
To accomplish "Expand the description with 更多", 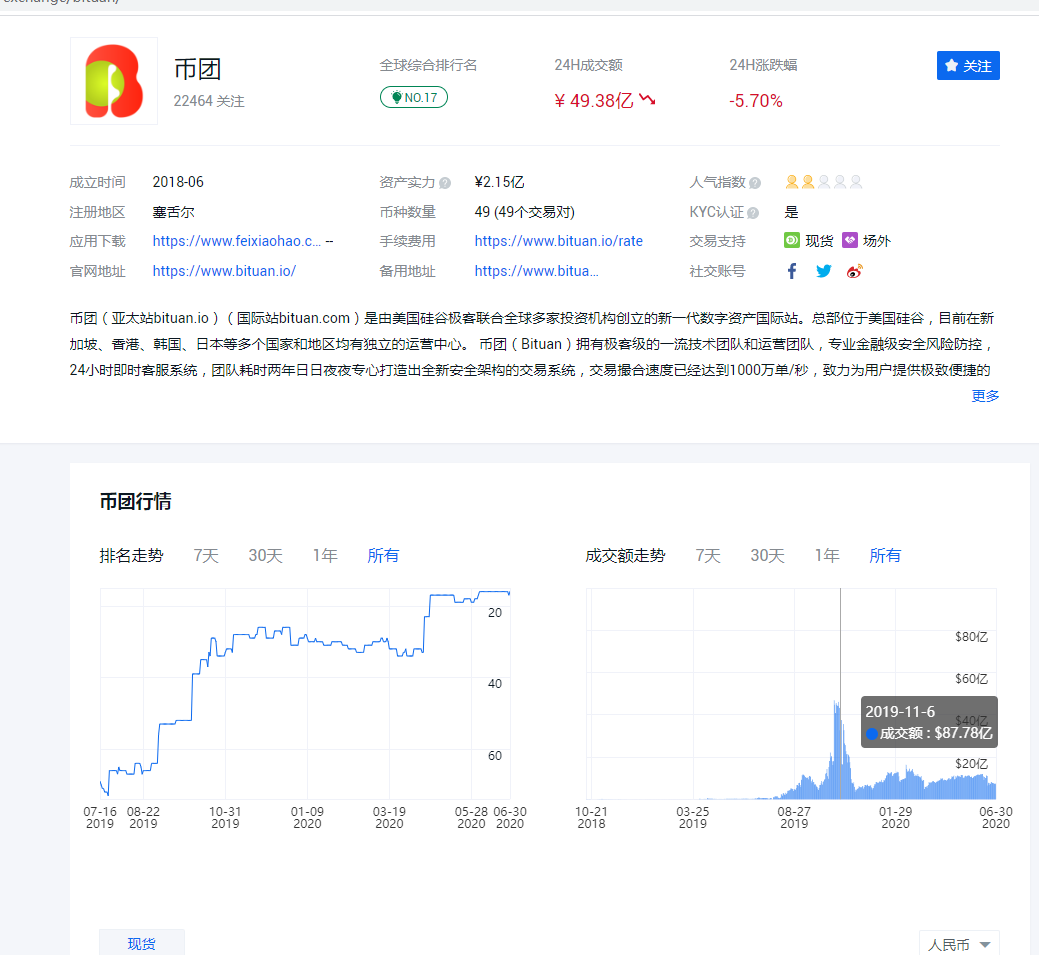I will 985,396.
